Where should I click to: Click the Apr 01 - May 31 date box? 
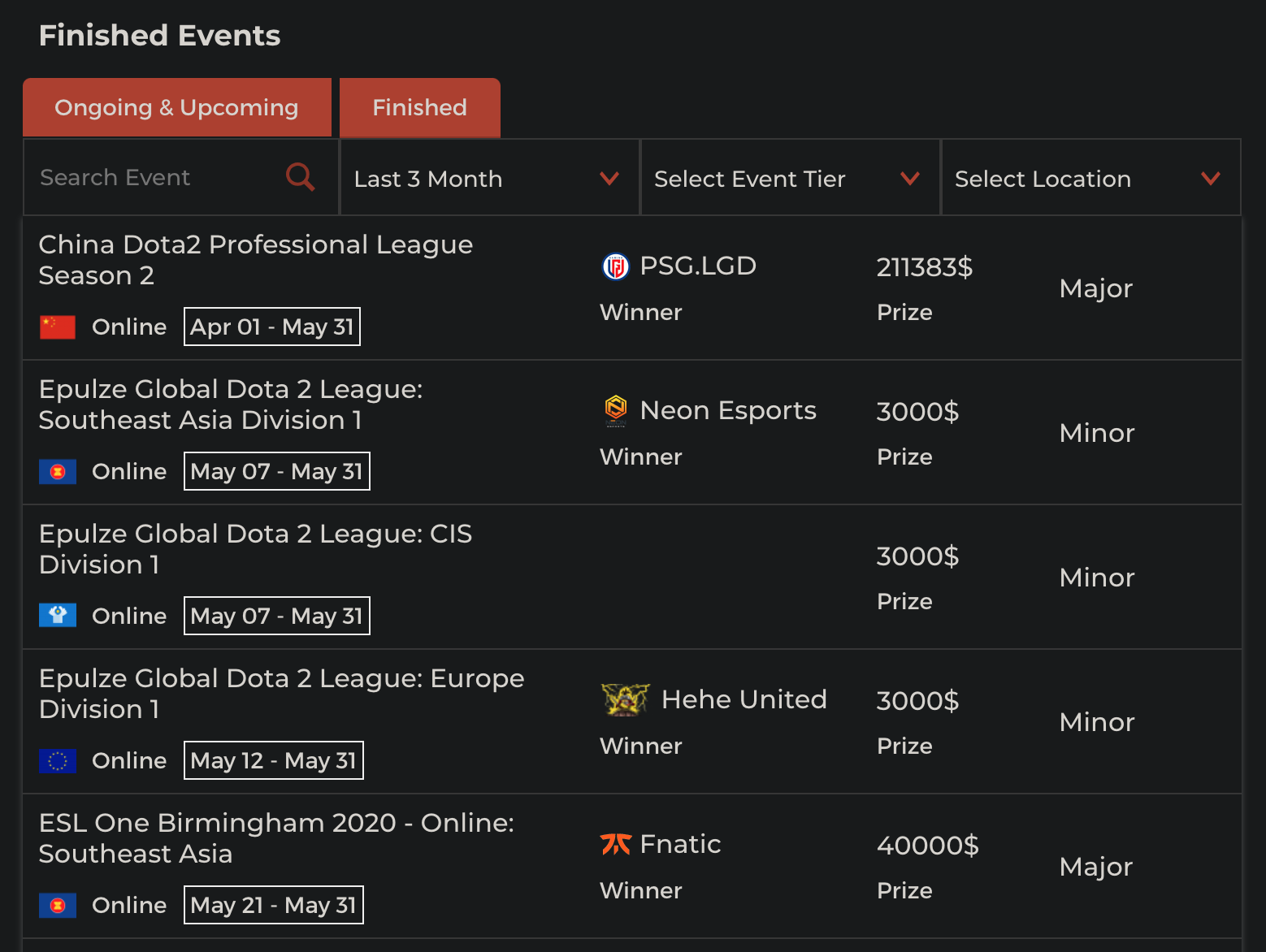272,327
